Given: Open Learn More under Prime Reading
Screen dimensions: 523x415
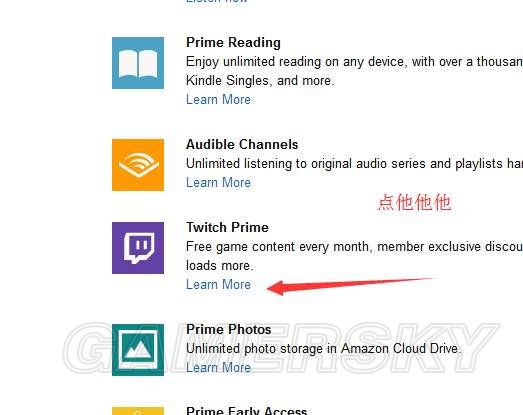Looking at the screenshot, I should 218,99.
